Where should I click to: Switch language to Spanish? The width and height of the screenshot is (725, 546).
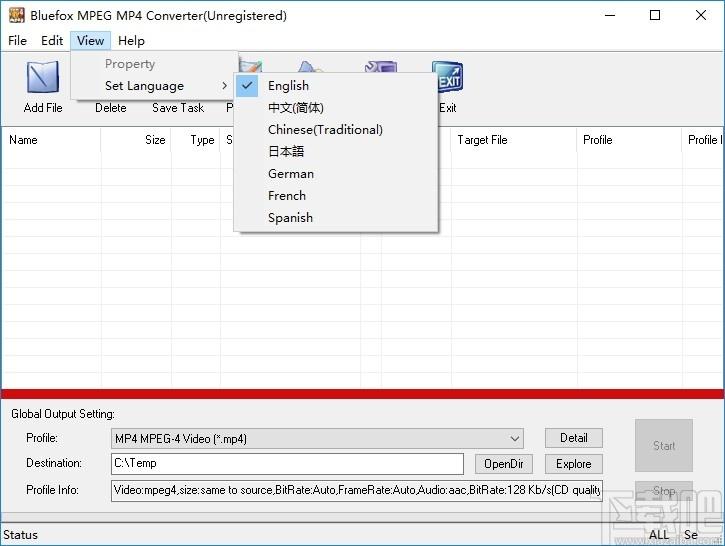point(336,218)
